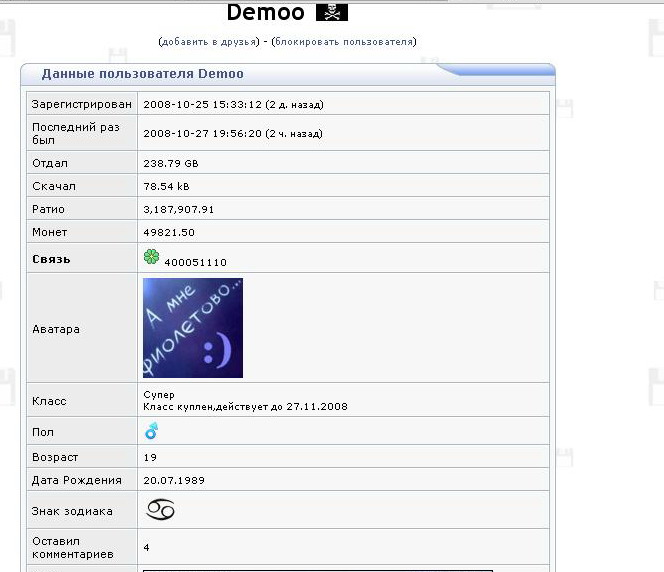Click the 'Отдал' row label
Viewport: 664px width, 572px height.
click(50, 163)
